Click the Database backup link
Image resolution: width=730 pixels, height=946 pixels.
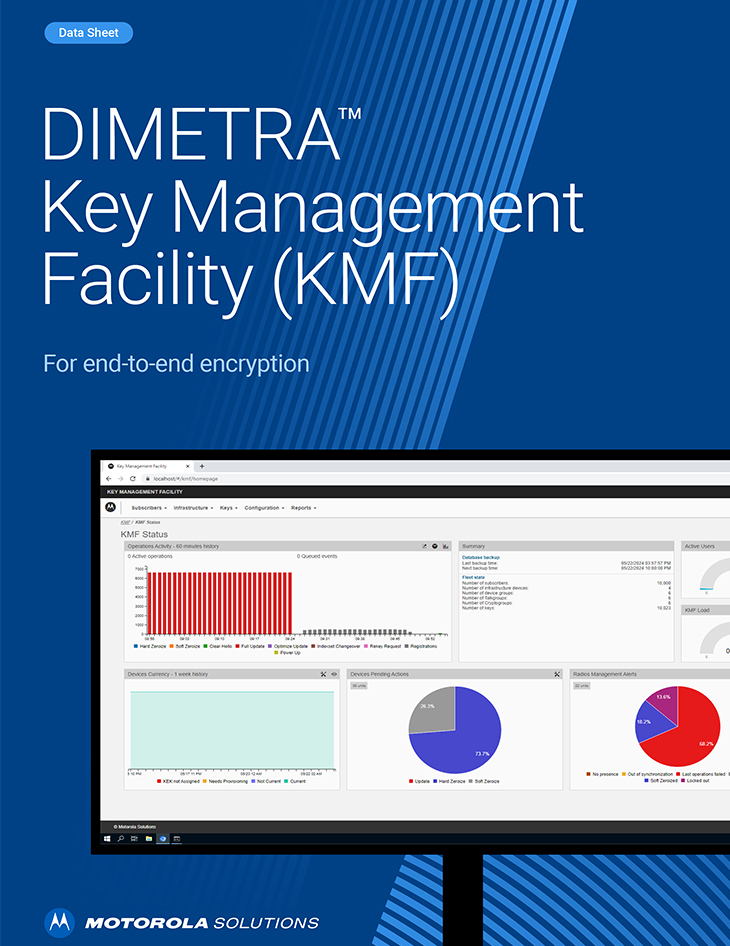(481, 557)
